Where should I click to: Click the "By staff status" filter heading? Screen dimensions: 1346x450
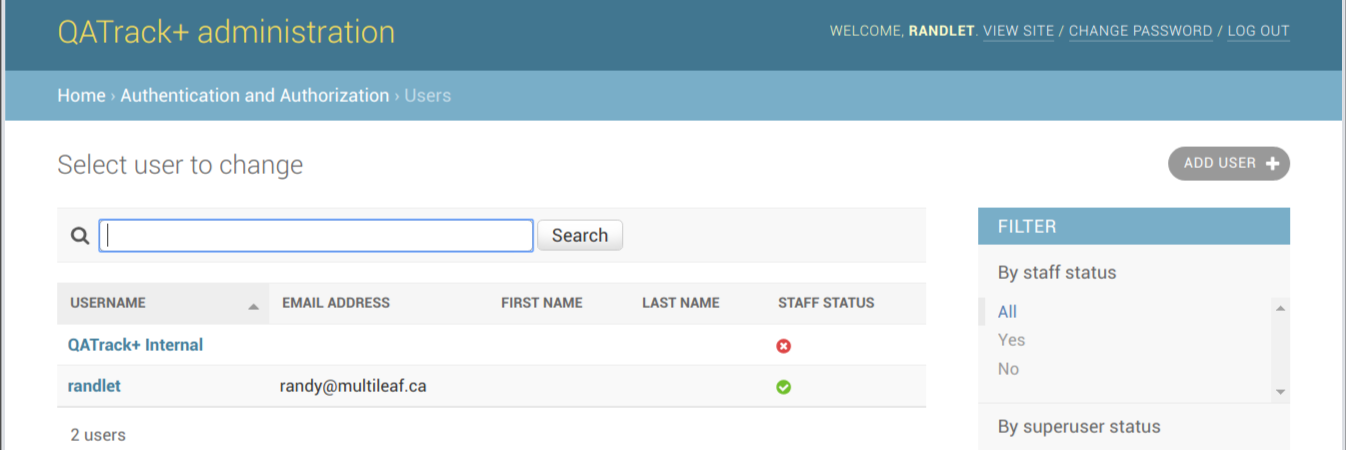[1057, 273]
